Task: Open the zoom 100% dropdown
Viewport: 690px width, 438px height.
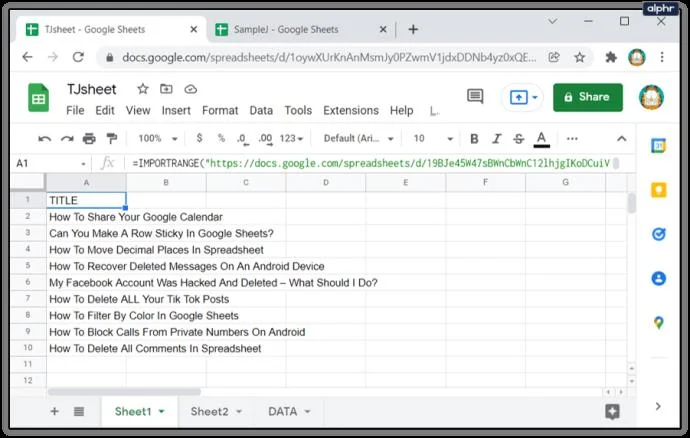Action: [158, 139]
